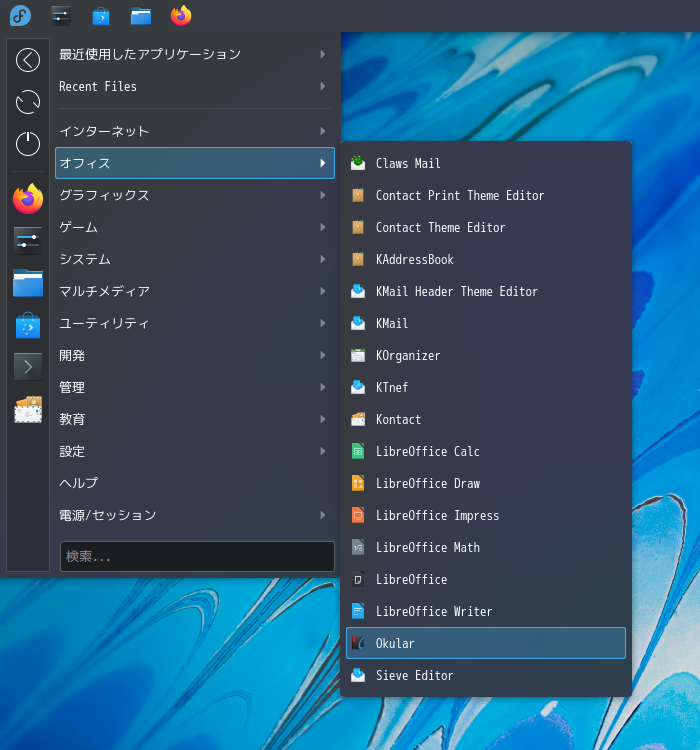Launch Firefox from the top panel
700x750 pixels.
pyautogui.click(x=181, y=15)
